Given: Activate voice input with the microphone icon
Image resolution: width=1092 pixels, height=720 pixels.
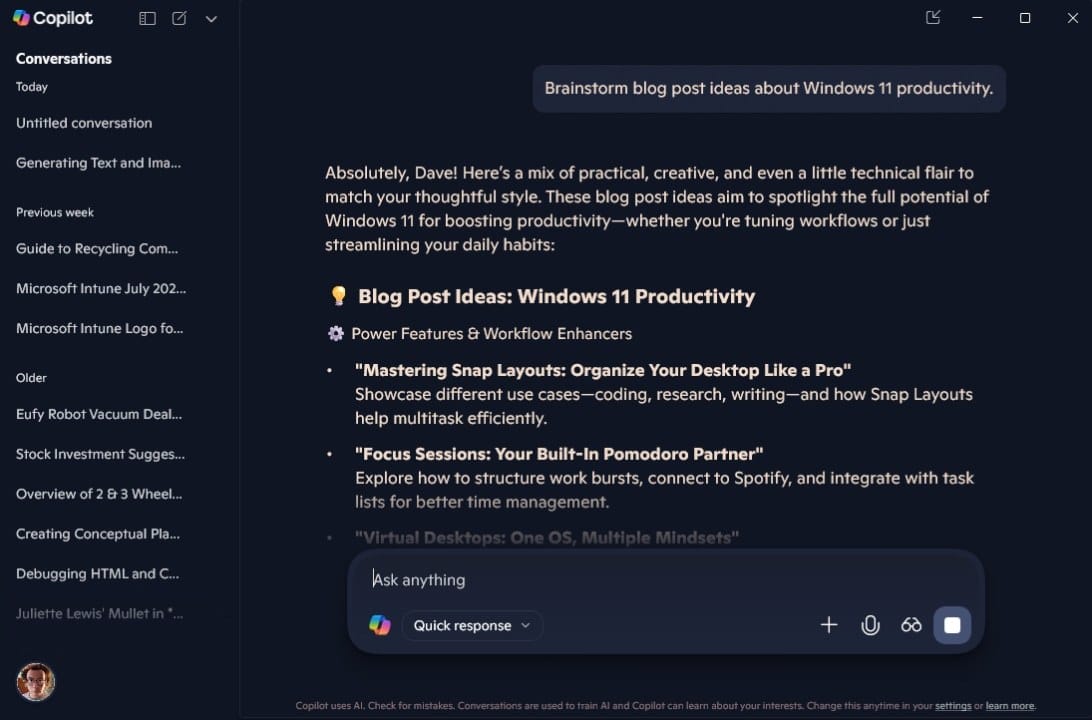Looking at the screenshot, I should tap(870, 625).
